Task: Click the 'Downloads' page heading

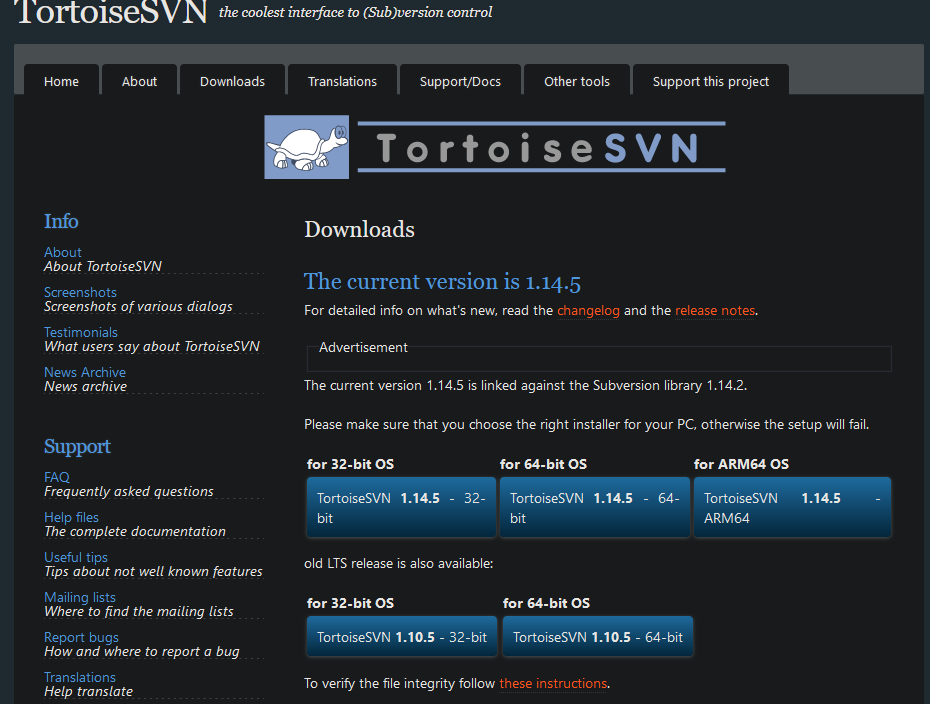Action: pos(359,230)
